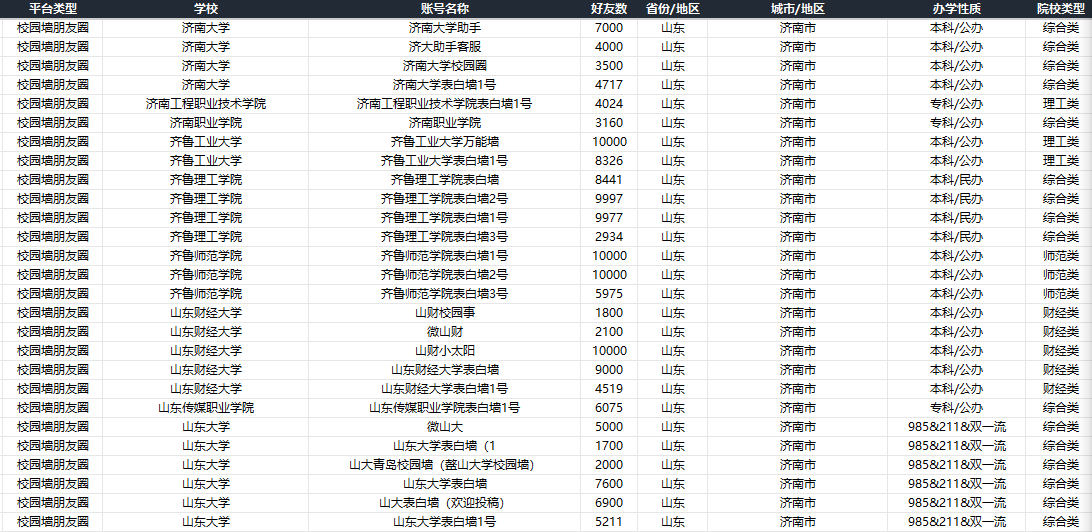1092x532 pixels.
Task: Select the 微山财 account name cell
Action: [x=444, y=332]
